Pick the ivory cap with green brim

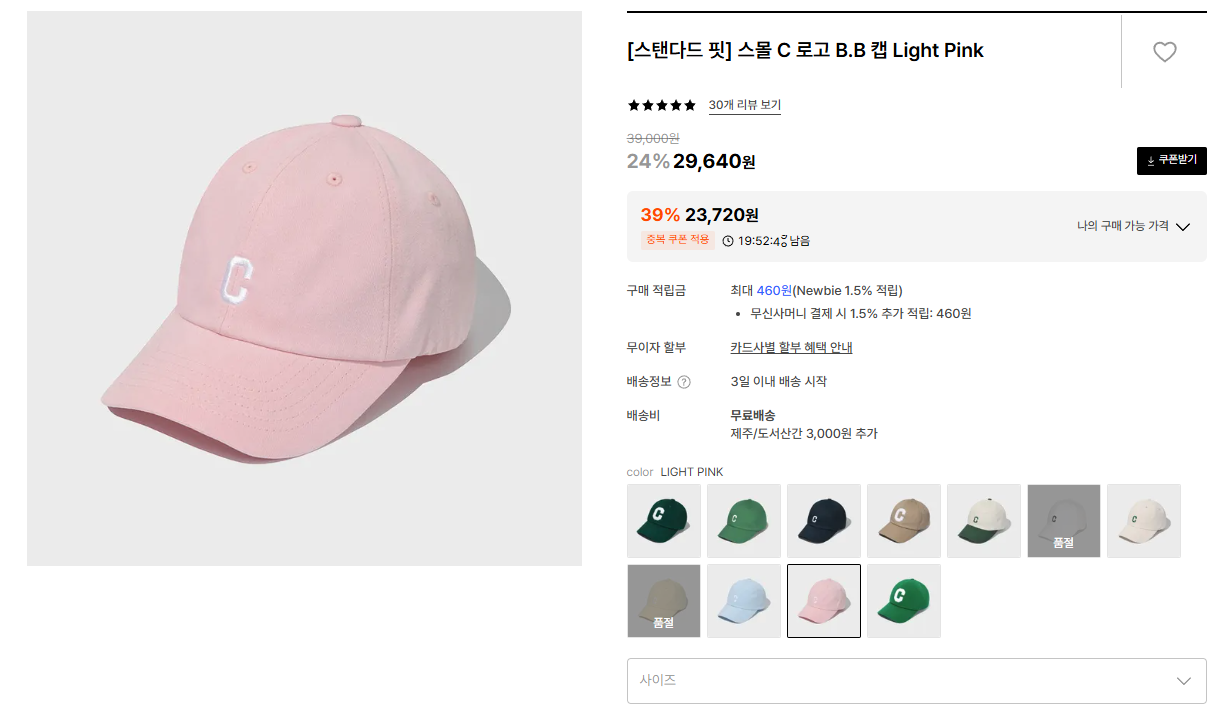click(x=984, y=521)
